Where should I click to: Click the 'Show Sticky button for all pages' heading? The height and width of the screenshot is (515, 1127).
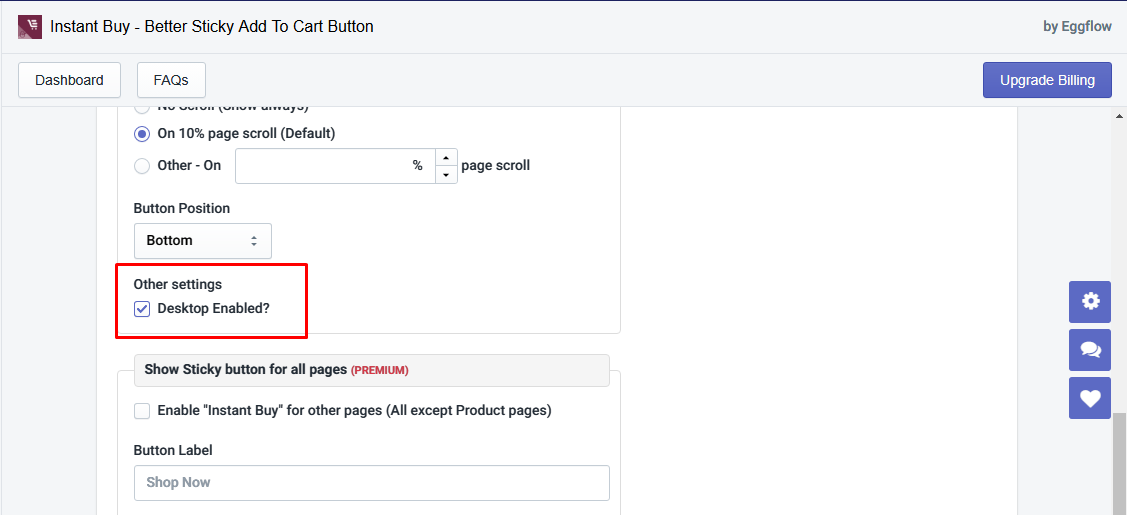pos(246,370)
